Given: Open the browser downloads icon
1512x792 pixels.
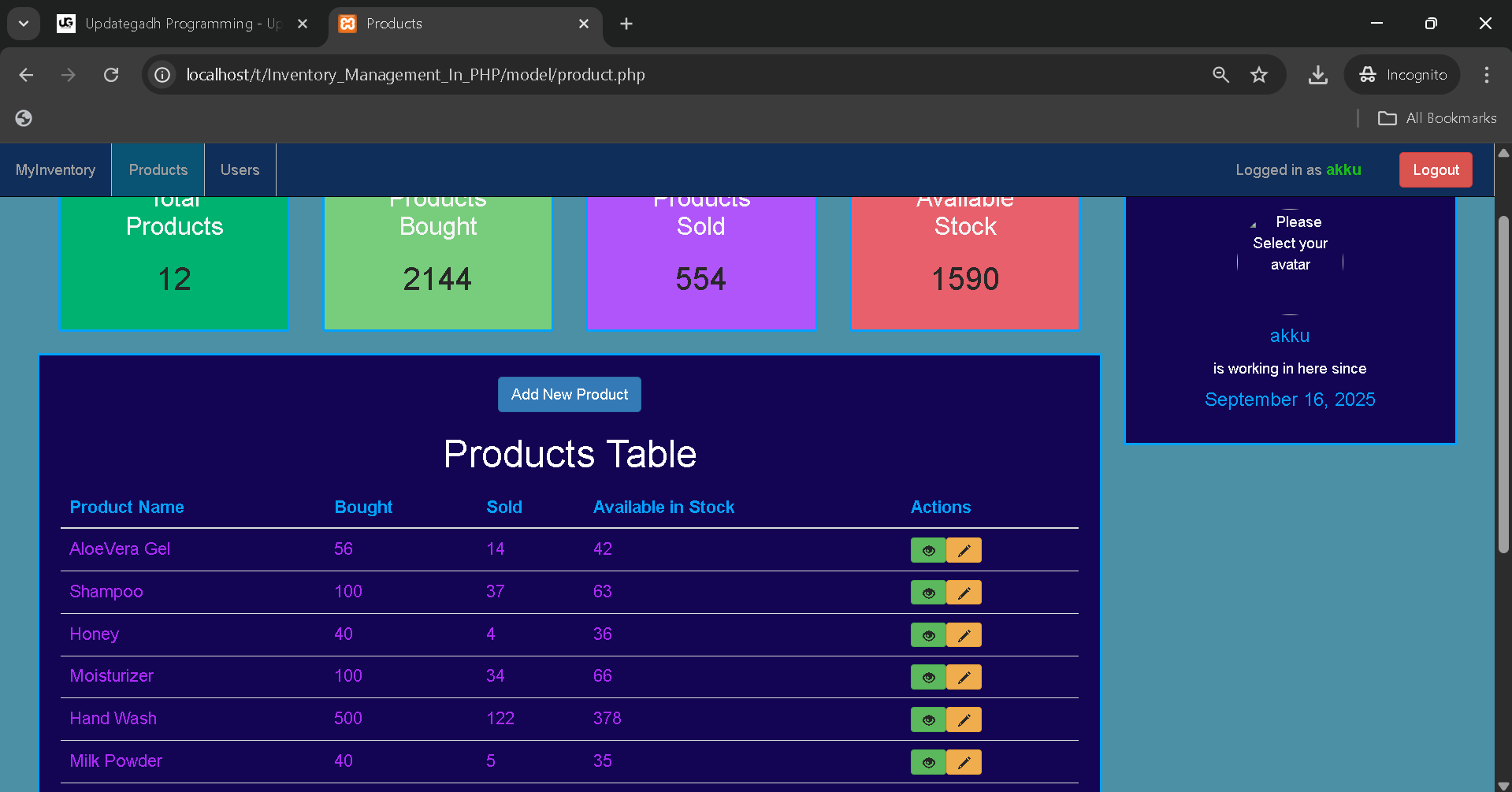Looking at the screenshot, I should pos(1317,75).
